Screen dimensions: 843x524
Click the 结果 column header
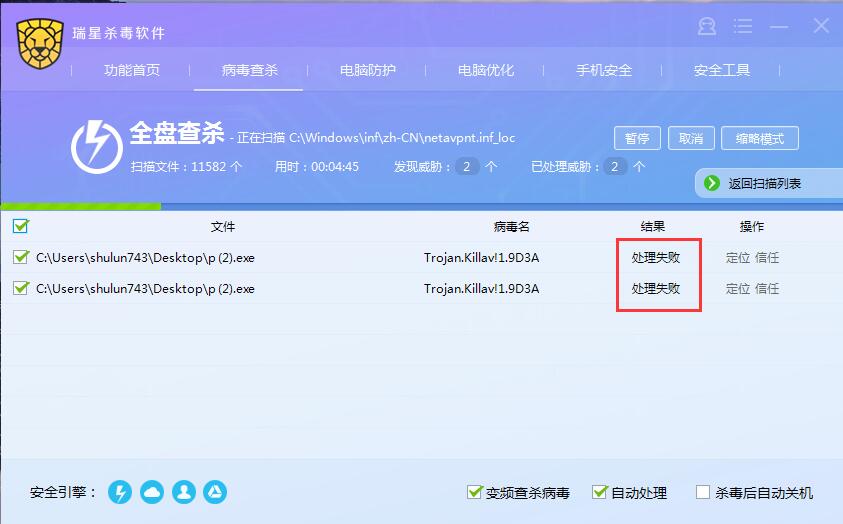[x=653, y=227]
